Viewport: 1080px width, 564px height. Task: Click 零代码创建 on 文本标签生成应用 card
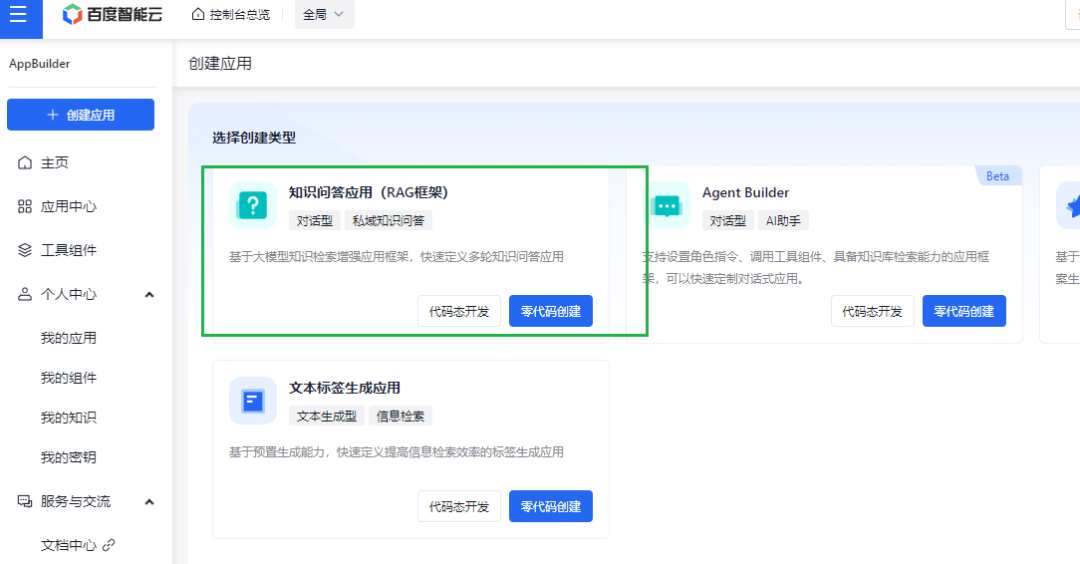click(550, 506)
